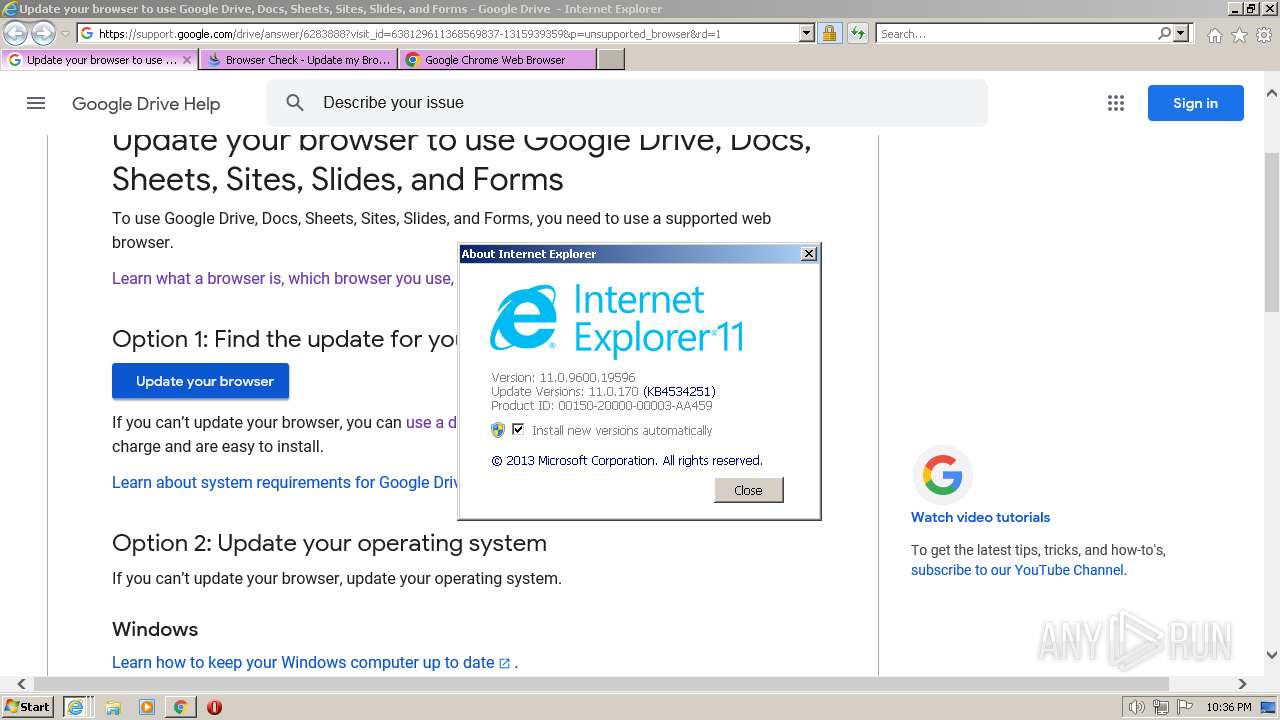Image resolution: width=1280 pixels, height=720 pixels.
Task: Click the browser Forward arrow button
Action: (43, 34)
